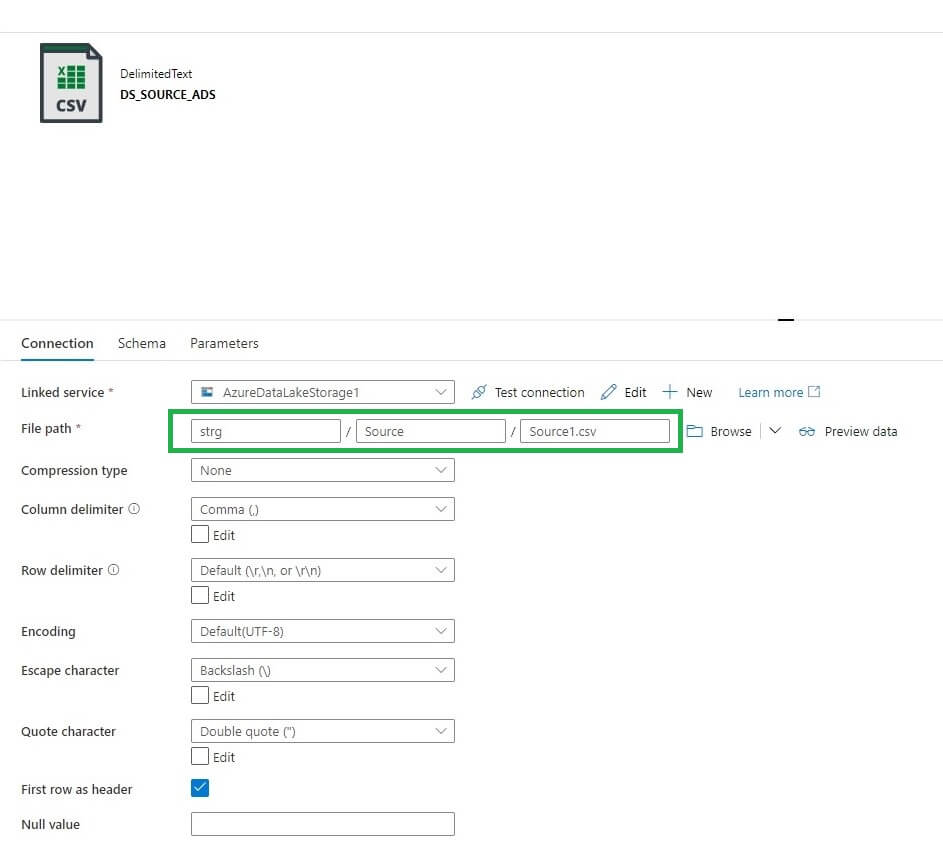Enable Edit checkbox under Quote character

pyautogui.click(x=200, y=756)
